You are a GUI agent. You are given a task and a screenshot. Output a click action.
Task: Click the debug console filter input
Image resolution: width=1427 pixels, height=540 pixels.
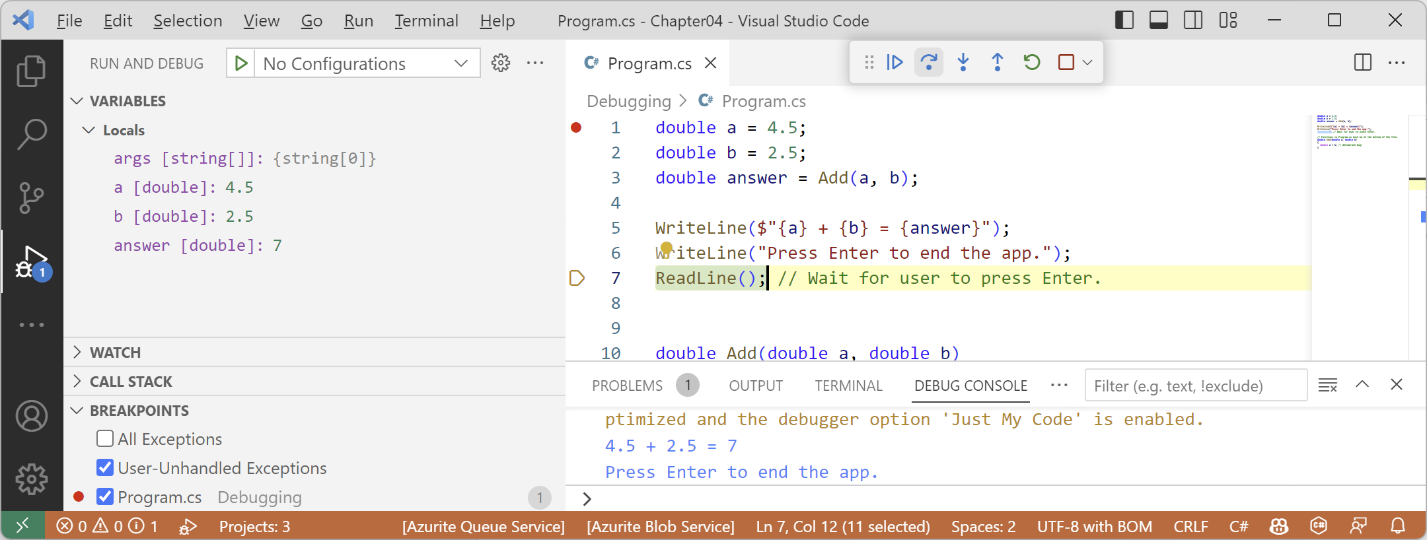pos(1195,385)
